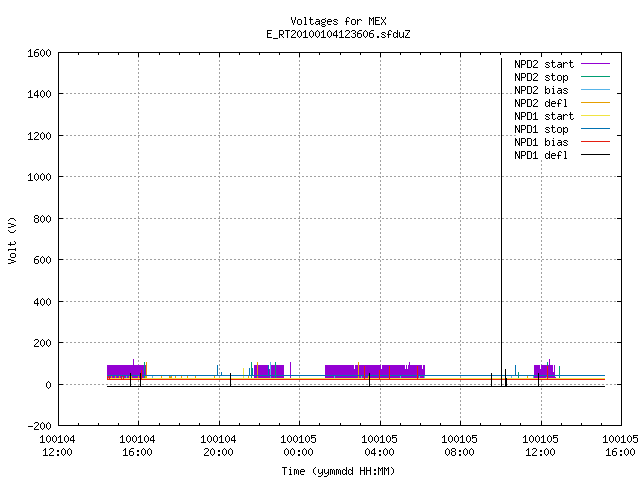Click the orange NPD2 defl legend line
Screen dimensions: 640x480
(595, 102)
